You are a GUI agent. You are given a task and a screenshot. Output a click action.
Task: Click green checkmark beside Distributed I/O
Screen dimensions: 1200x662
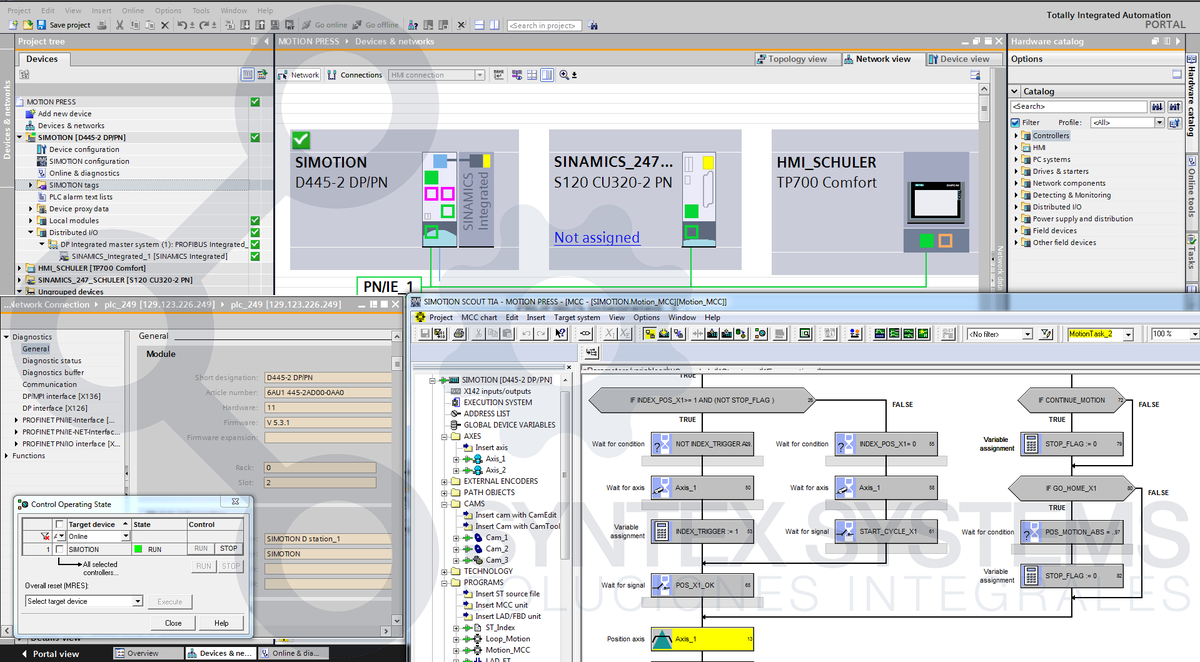[x=255, y=232]
